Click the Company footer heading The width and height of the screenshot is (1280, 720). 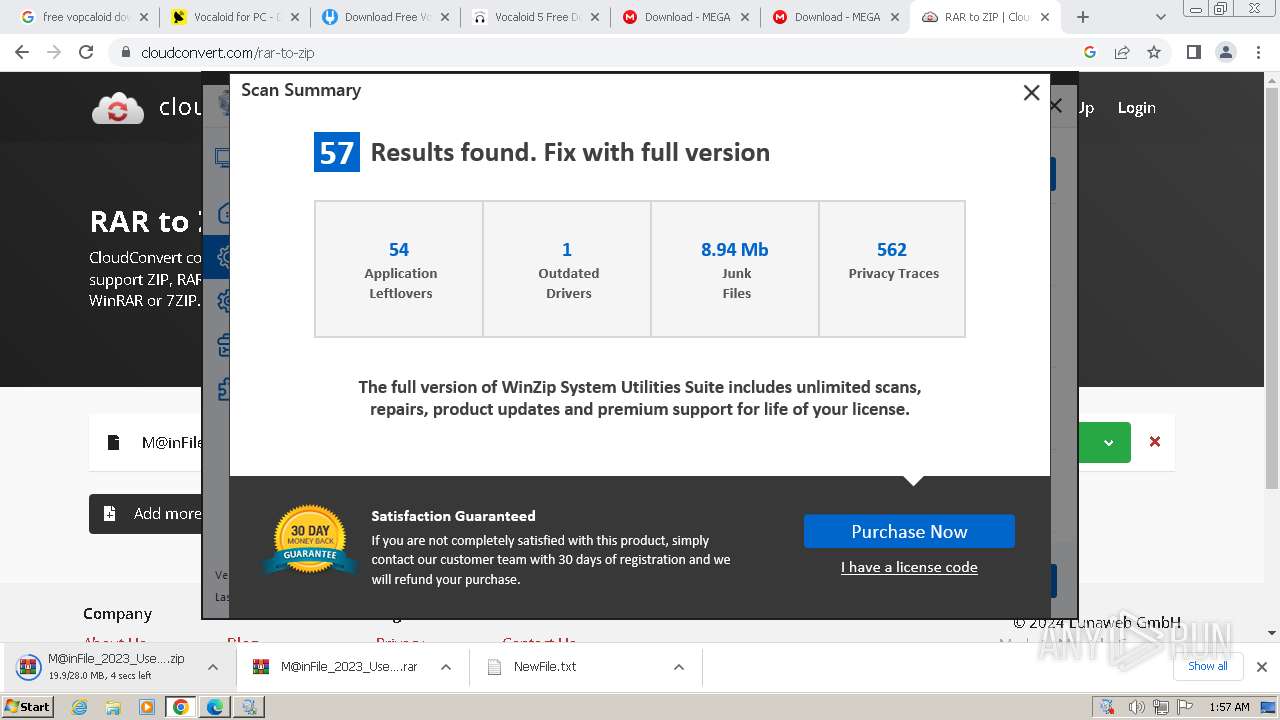(x=117, y=614)
